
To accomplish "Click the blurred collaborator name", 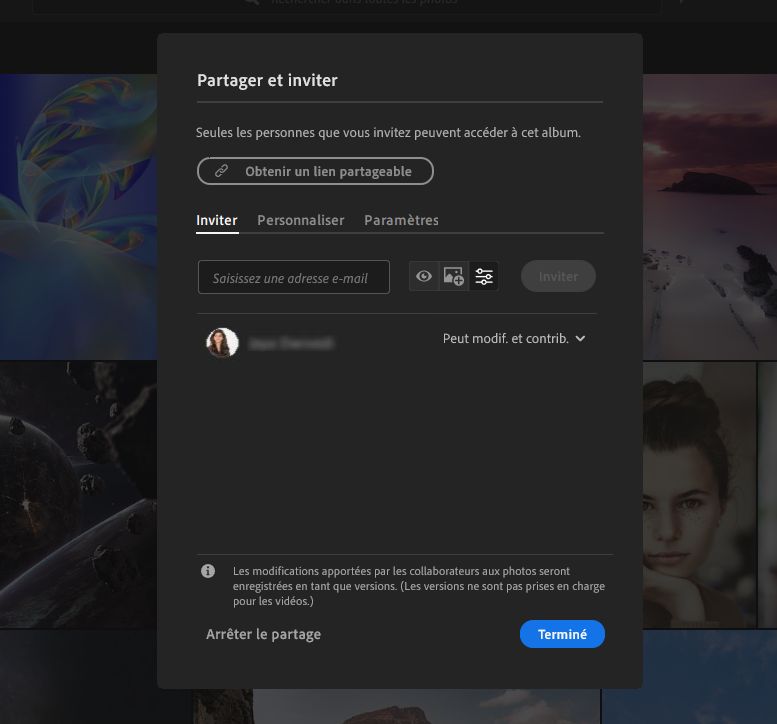I will 291,343.
